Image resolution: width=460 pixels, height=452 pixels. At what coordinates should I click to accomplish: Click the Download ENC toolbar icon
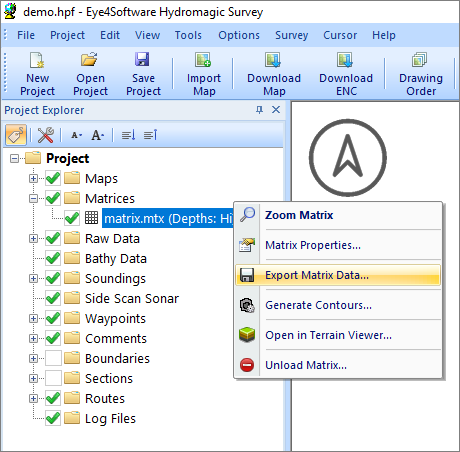click(x=345, y=60)
